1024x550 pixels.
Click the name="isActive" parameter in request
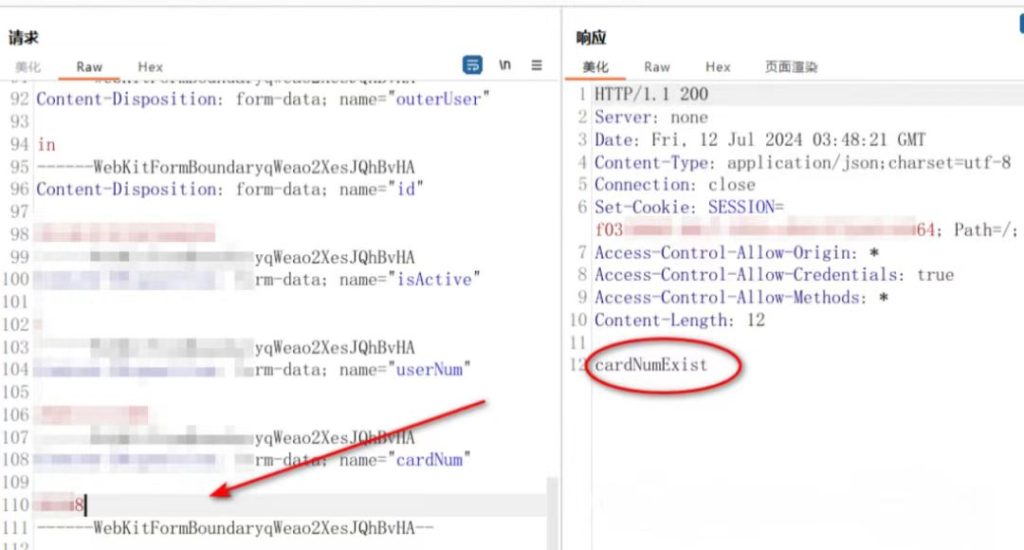point(404,280)
